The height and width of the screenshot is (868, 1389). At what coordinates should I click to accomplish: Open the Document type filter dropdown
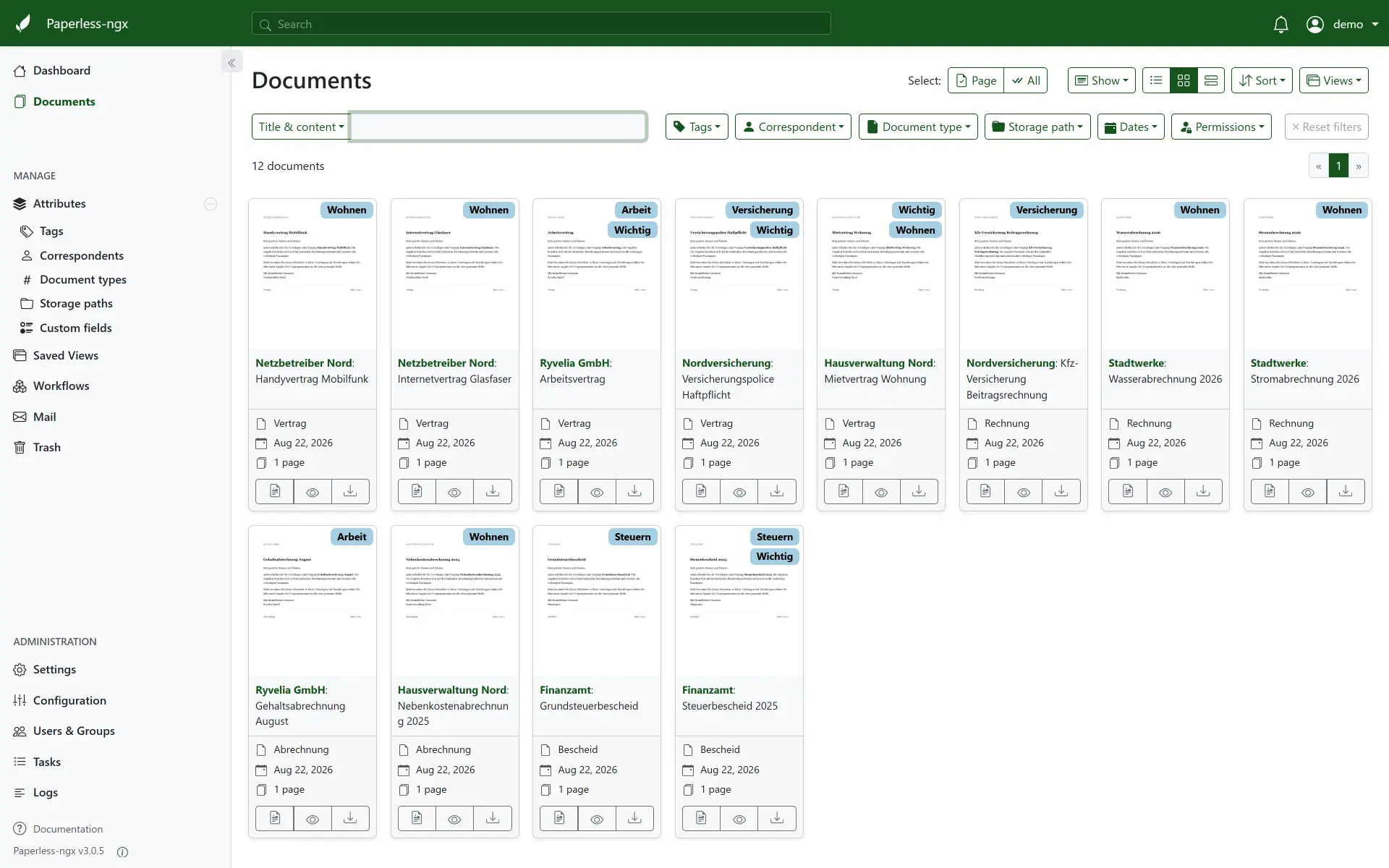tap(919, 127)
